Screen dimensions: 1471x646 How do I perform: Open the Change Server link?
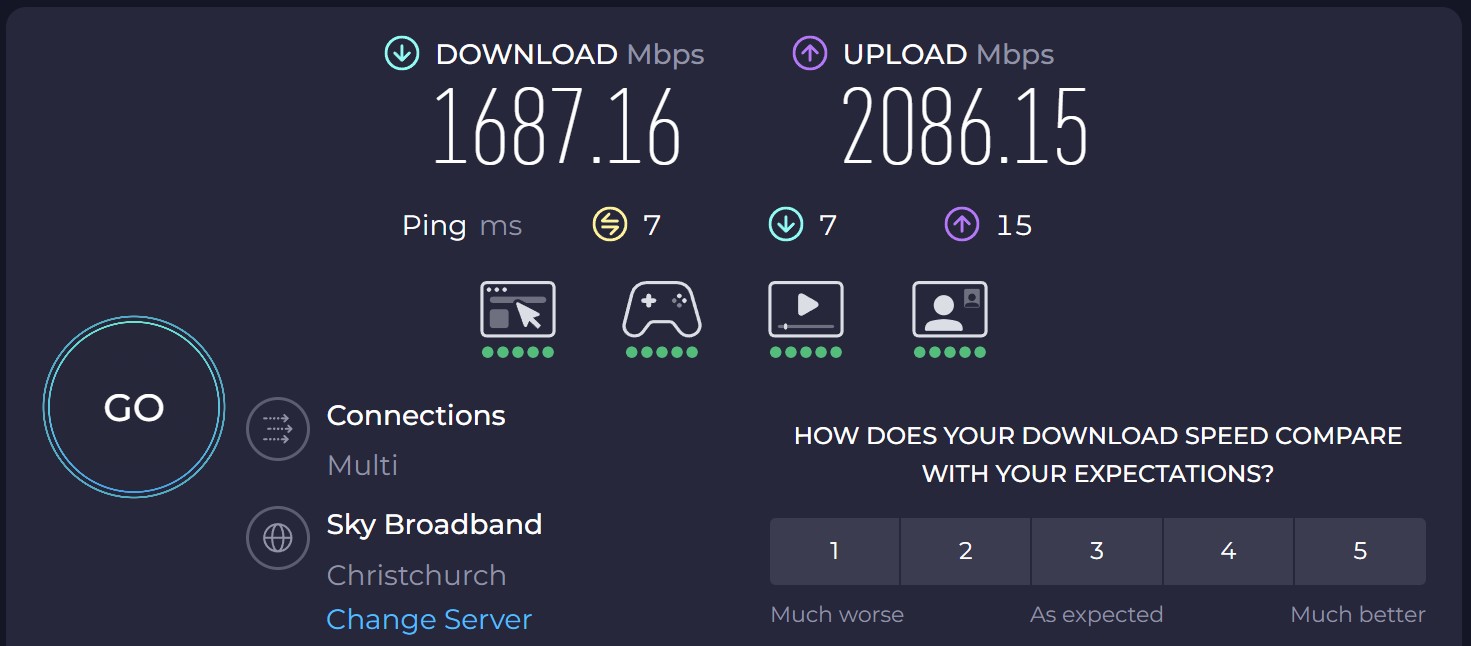(x=429, y=620)
